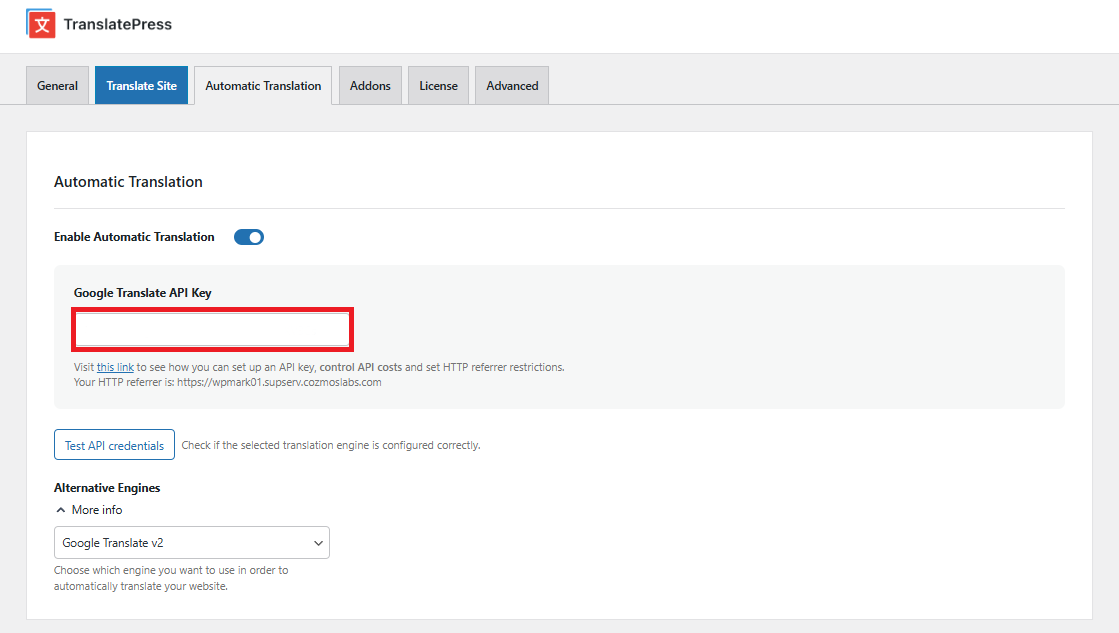Click inside the Google Translate API Key field
Screen dimensions: 1119x633
212,329
